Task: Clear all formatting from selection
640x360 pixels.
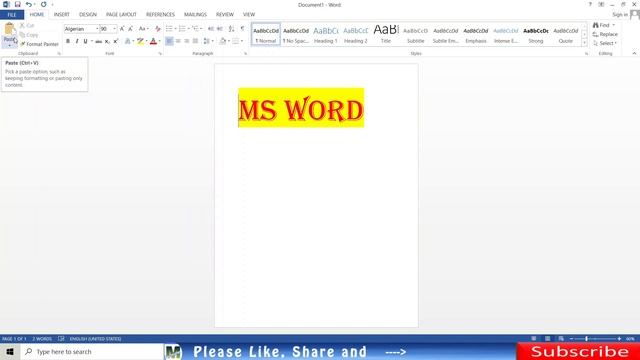Action: click(x=158, y=29)
